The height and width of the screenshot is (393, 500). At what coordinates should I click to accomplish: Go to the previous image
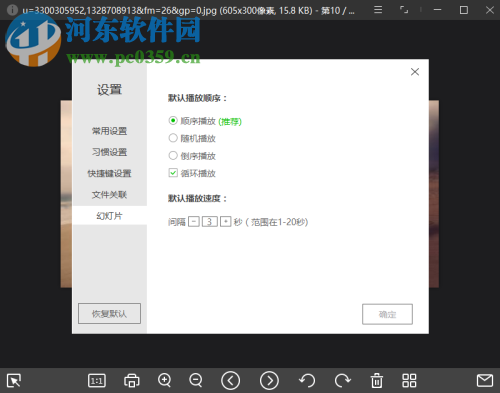point(230,380)
